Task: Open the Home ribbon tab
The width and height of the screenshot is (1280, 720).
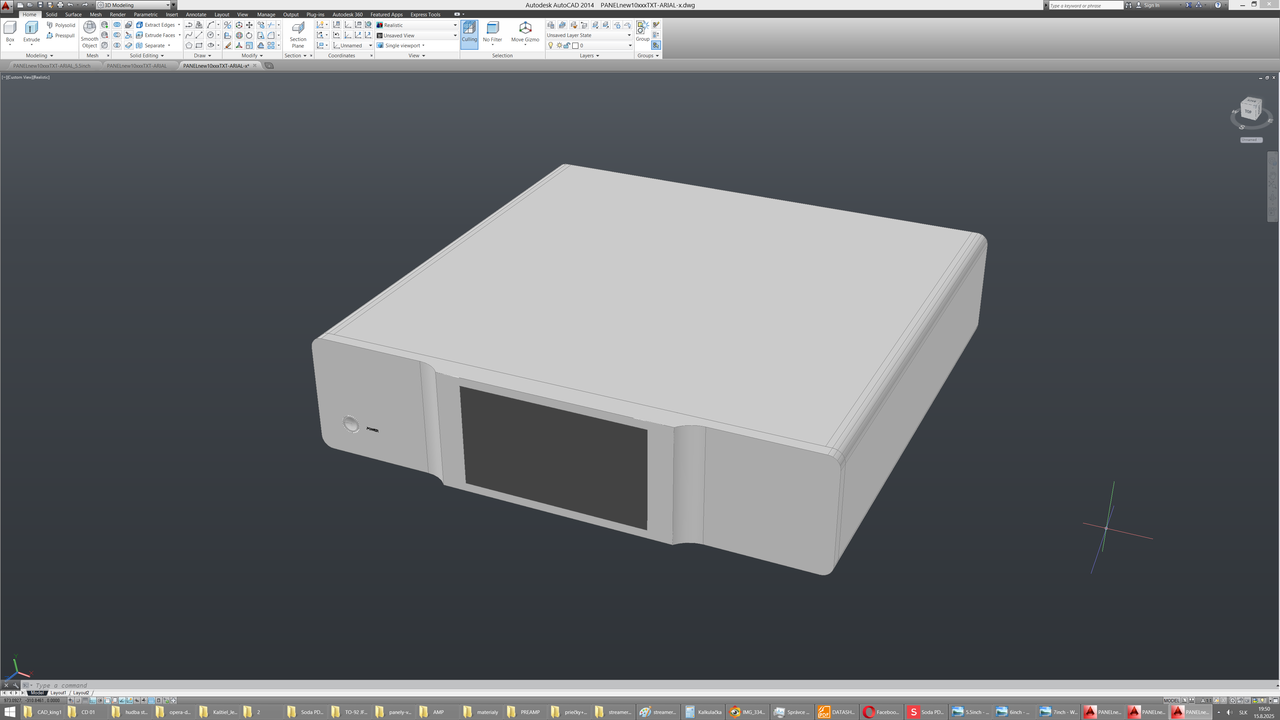Action: 29,14
